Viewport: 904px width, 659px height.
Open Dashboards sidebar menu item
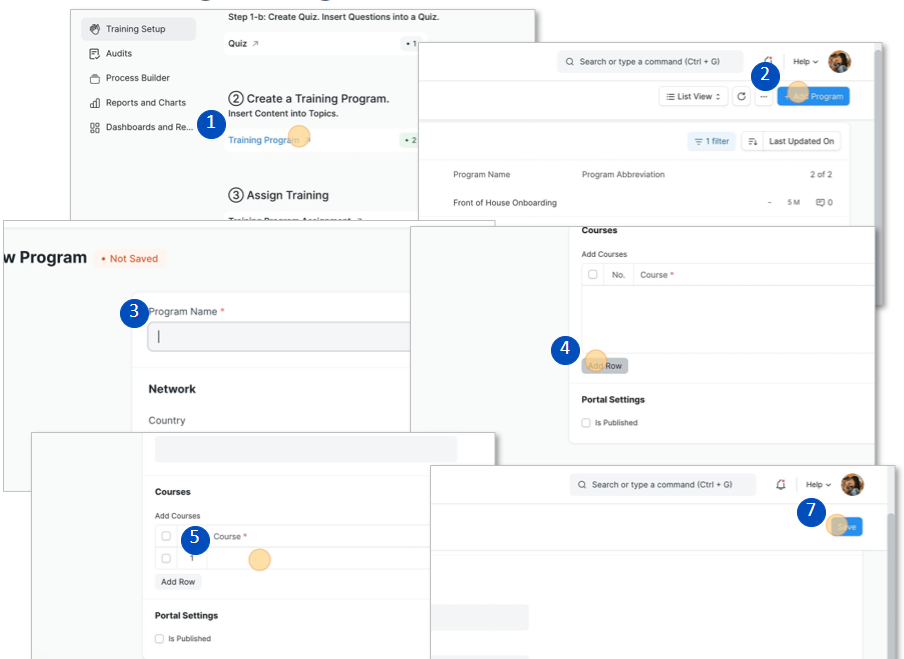tap(140, 127)
